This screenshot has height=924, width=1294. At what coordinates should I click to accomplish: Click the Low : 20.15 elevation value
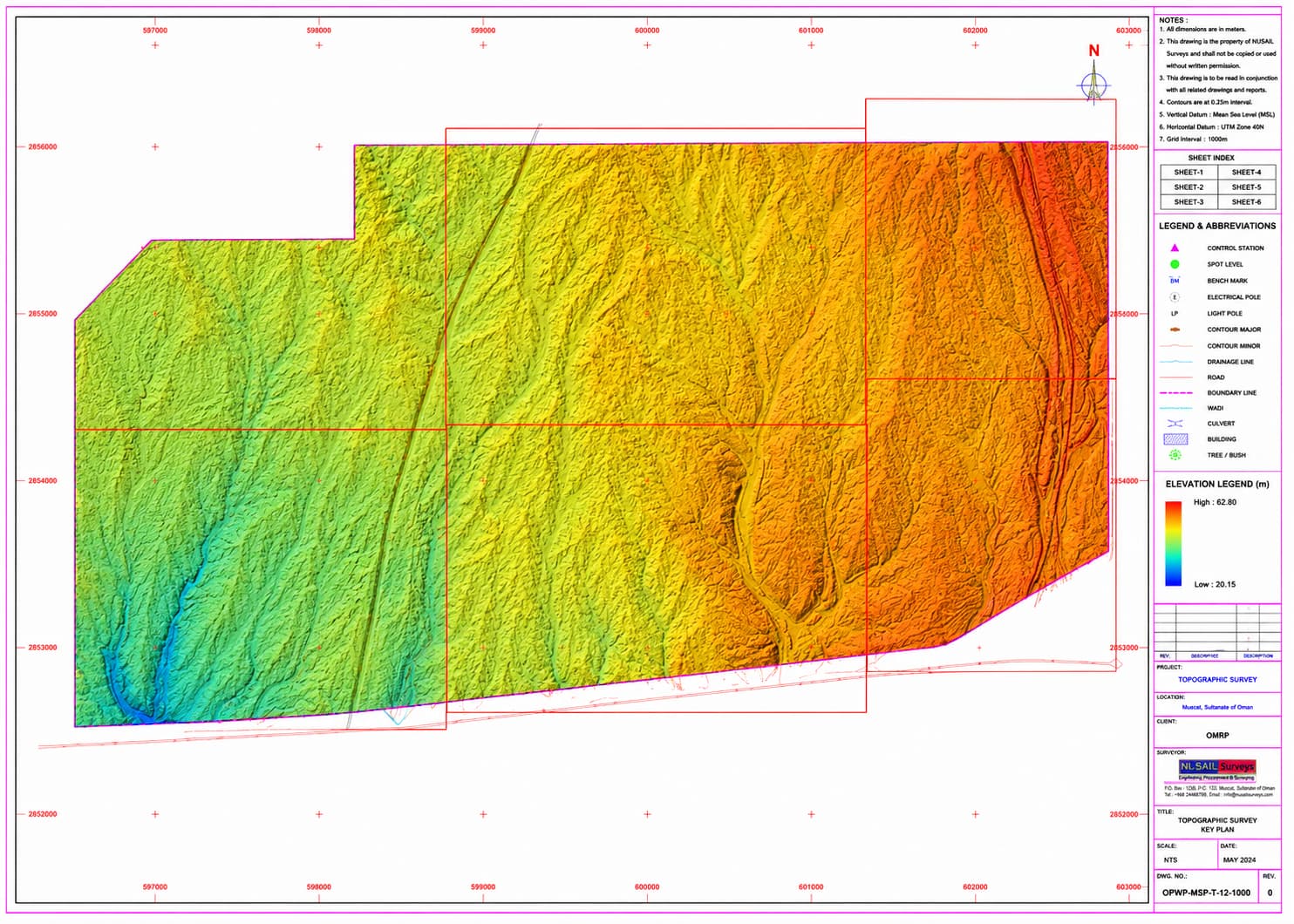1215,585
